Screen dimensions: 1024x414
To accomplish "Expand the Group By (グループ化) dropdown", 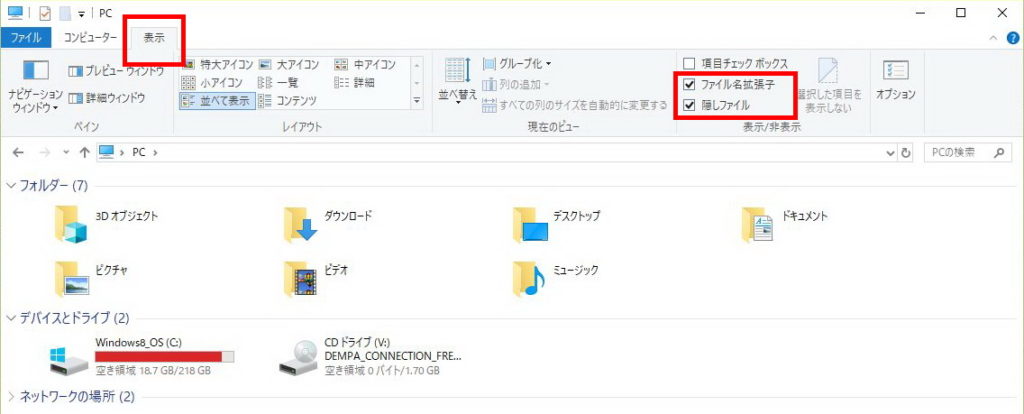I will pos(518,64).
